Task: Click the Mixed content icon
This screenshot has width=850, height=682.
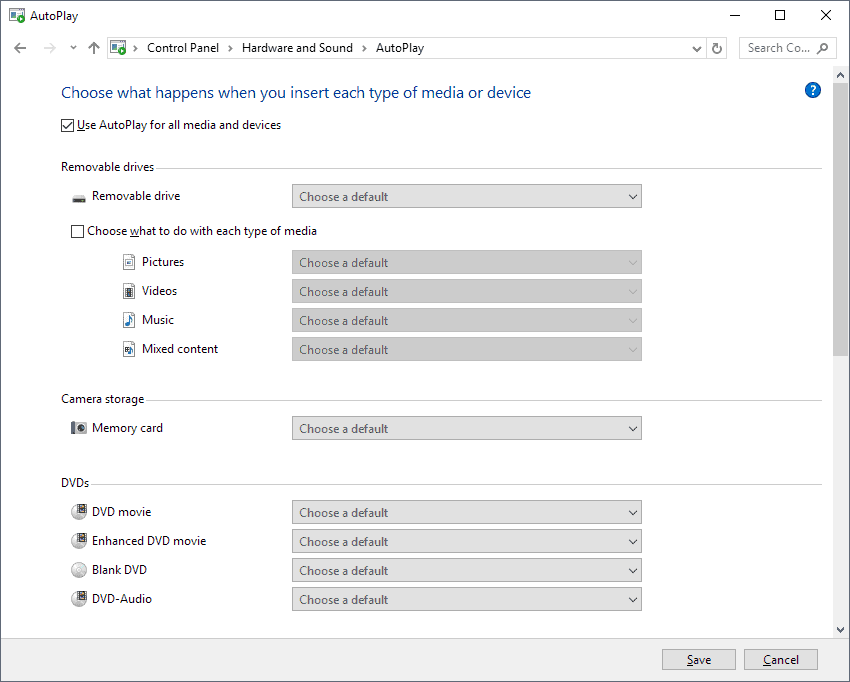Action: 129,348
